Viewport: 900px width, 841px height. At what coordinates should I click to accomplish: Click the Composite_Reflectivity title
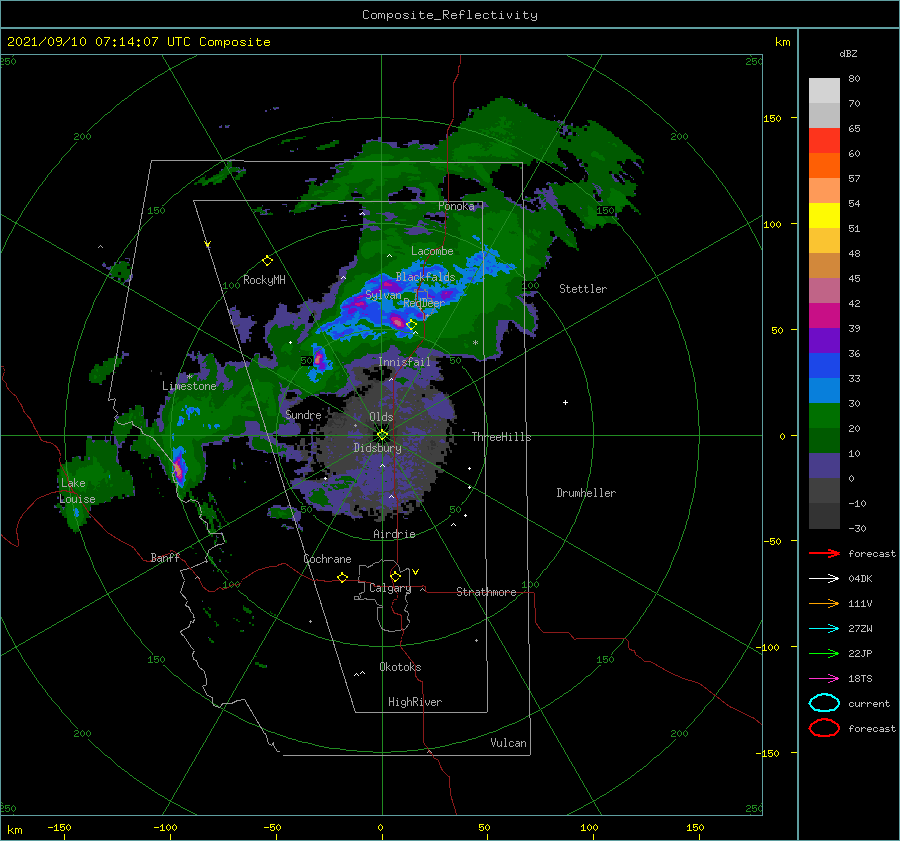click(x=450, y=15)
